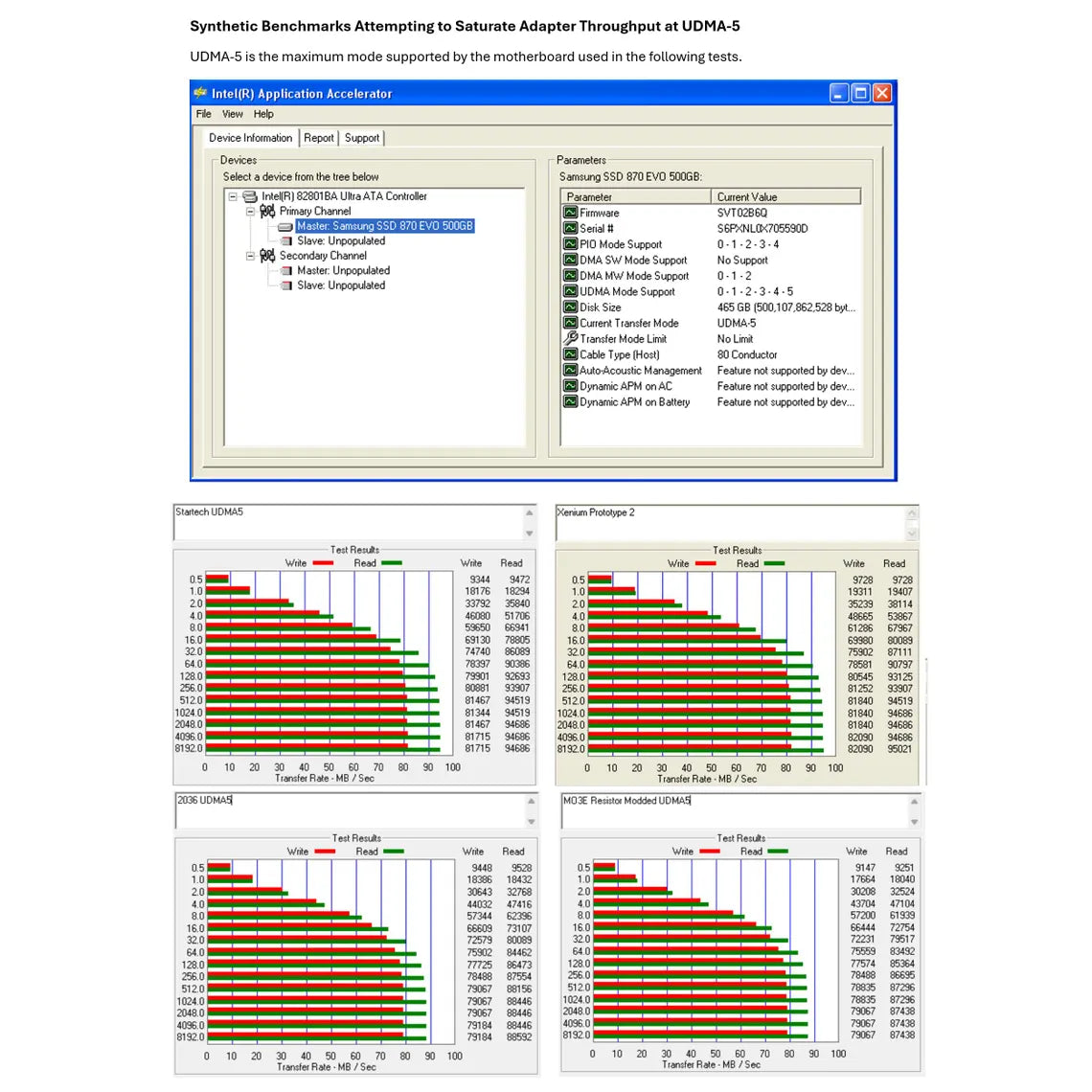Viewport: 1092px width, 1092px height.
Task: Open the Help menu
Action: click(263, 114)
